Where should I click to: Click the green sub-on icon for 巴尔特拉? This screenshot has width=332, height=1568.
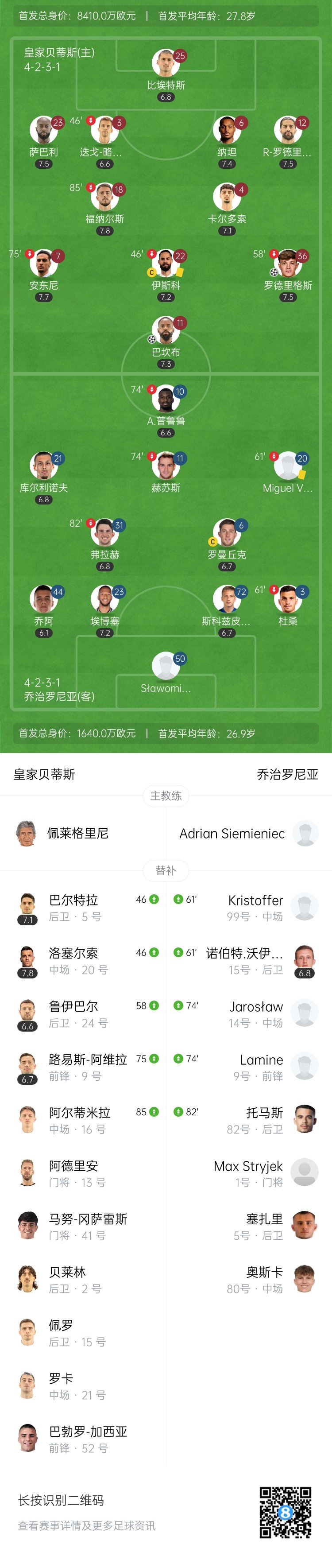coord(154,899)
